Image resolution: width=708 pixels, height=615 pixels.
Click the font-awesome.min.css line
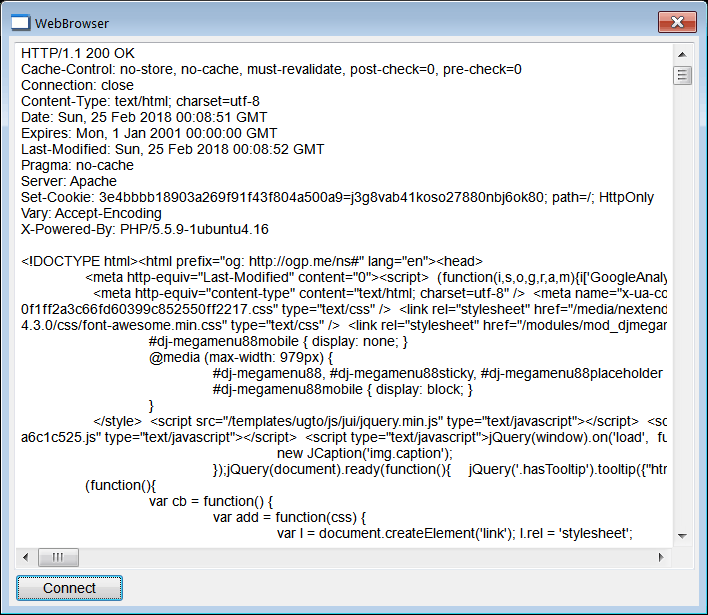344,326
